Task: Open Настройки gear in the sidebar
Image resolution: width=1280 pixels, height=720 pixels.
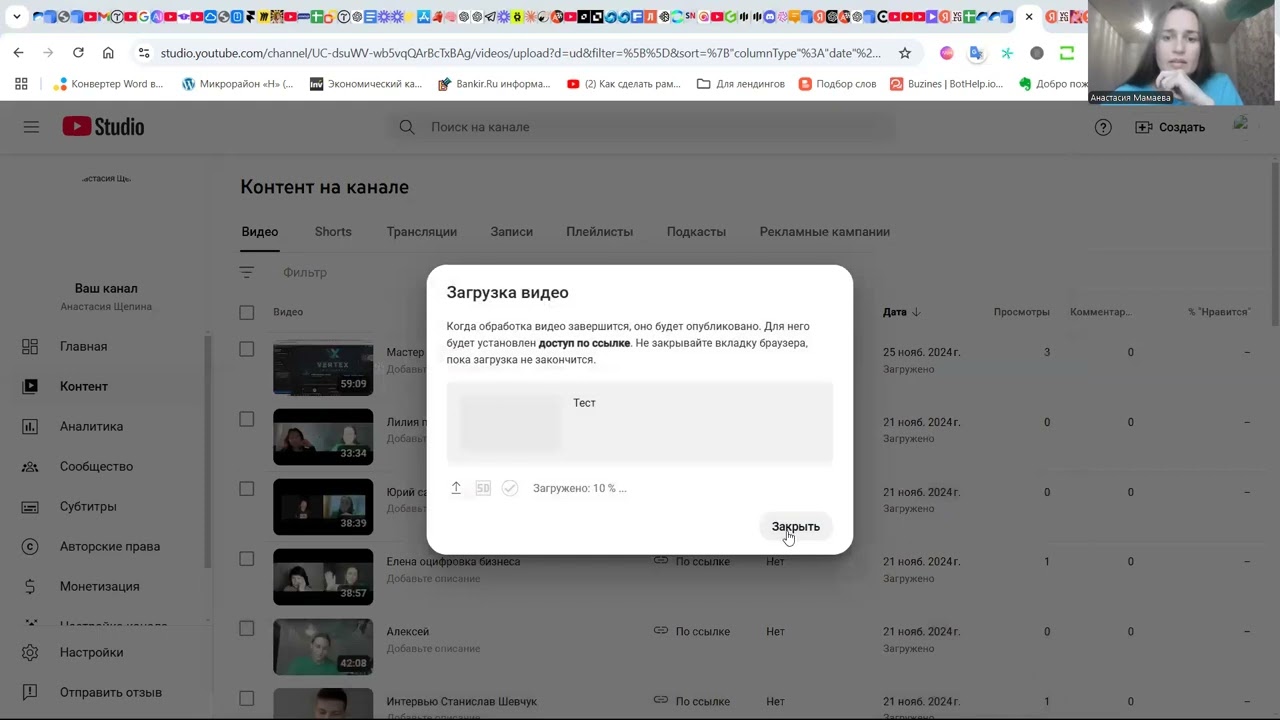Action: (x=30, y=652)
